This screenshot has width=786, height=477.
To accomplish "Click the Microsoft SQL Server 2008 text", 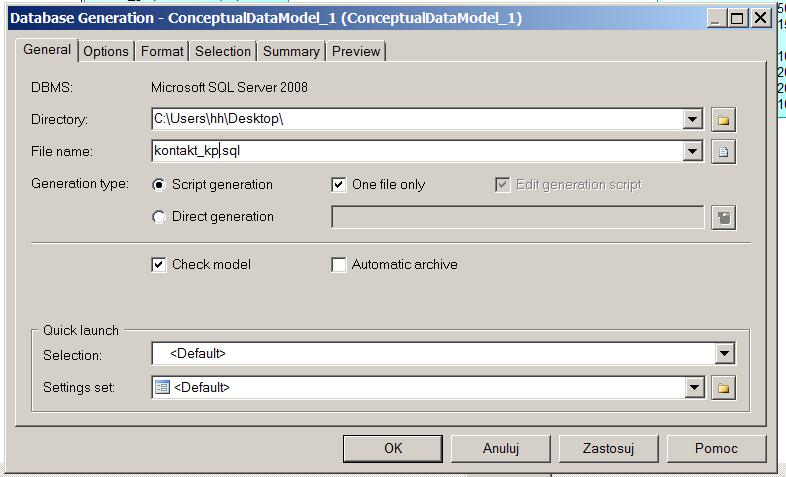I will (230, 88).
